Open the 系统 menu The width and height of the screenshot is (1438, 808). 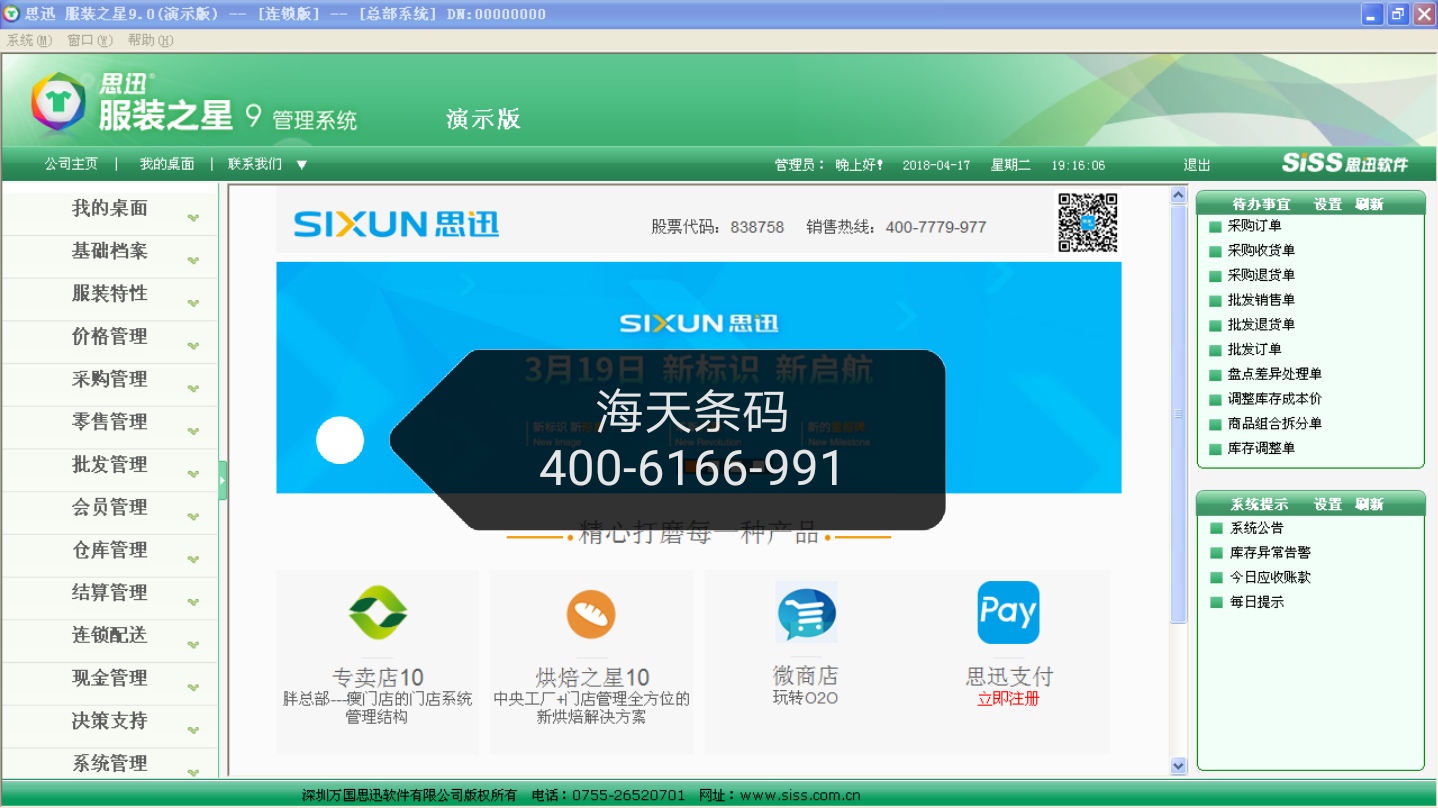click(x=28, y=40)
